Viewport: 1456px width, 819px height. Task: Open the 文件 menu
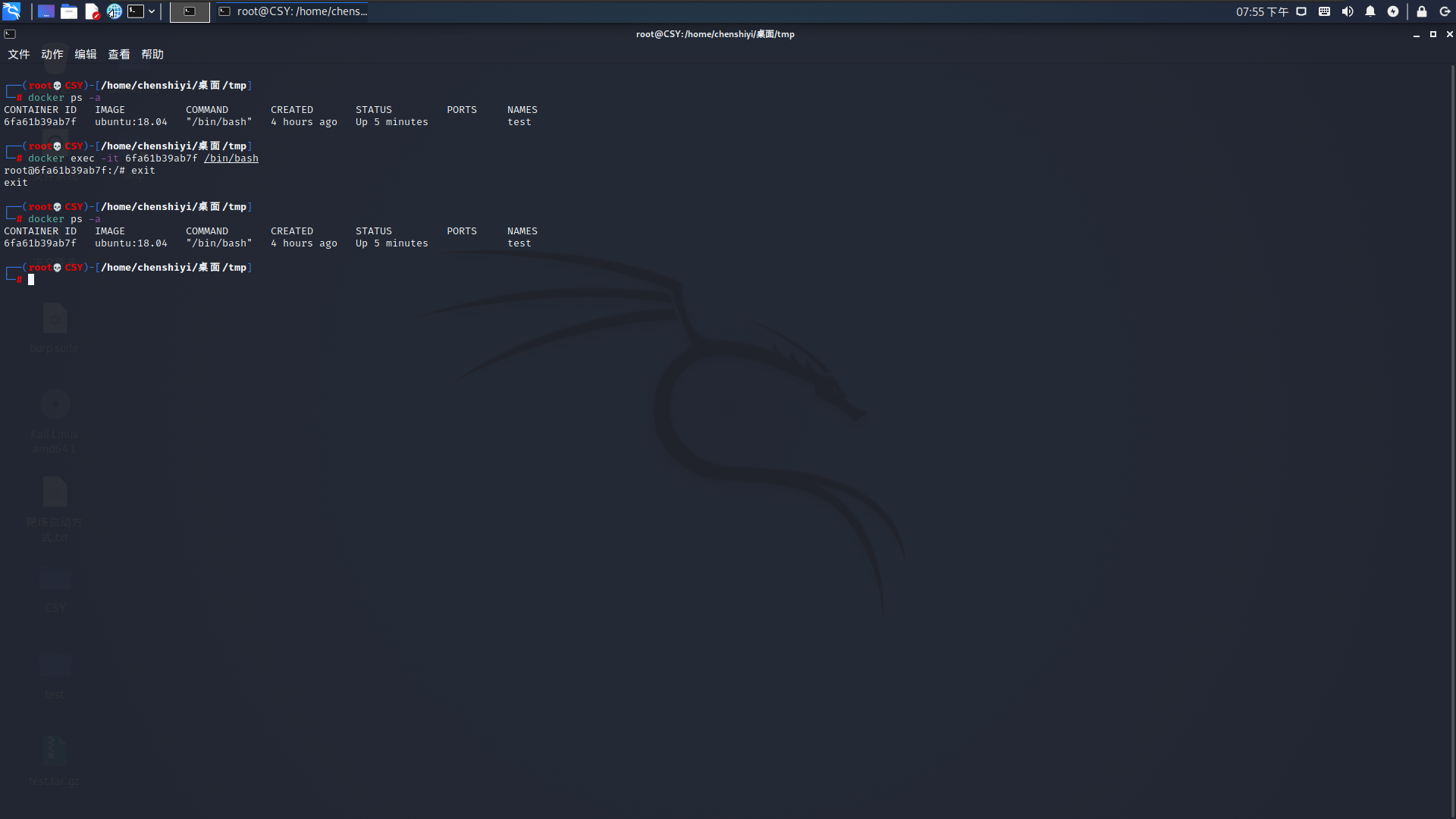pos(19,55)
